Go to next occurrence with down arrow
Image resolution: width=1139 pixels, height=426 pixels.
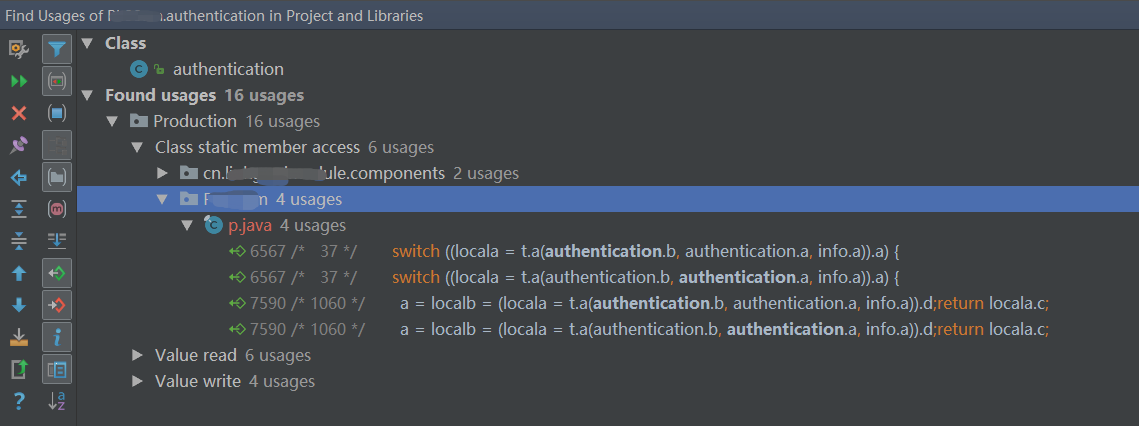[x=18, y=305]
